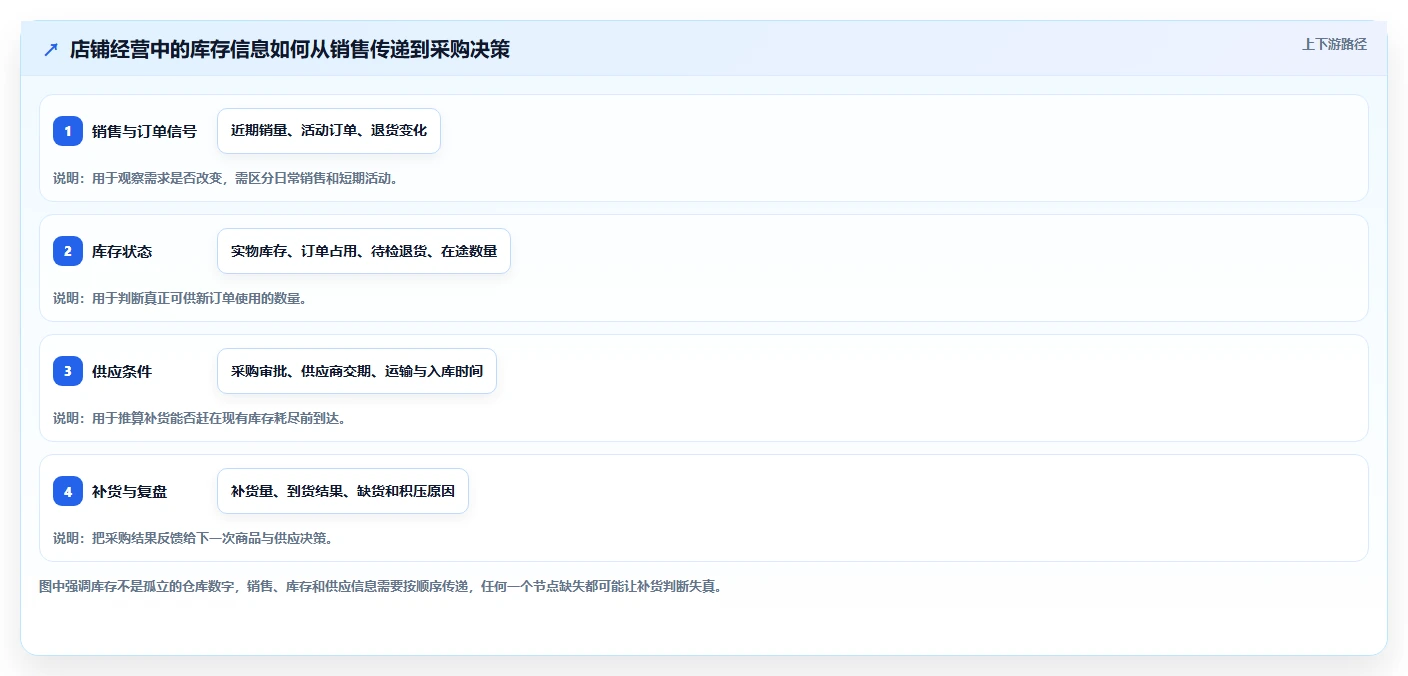The width and height of the screenshot is (1408, 676).
Task: Click the chip 采购审批、供应商交期、运输与入库时间
Action: point(357,371)
